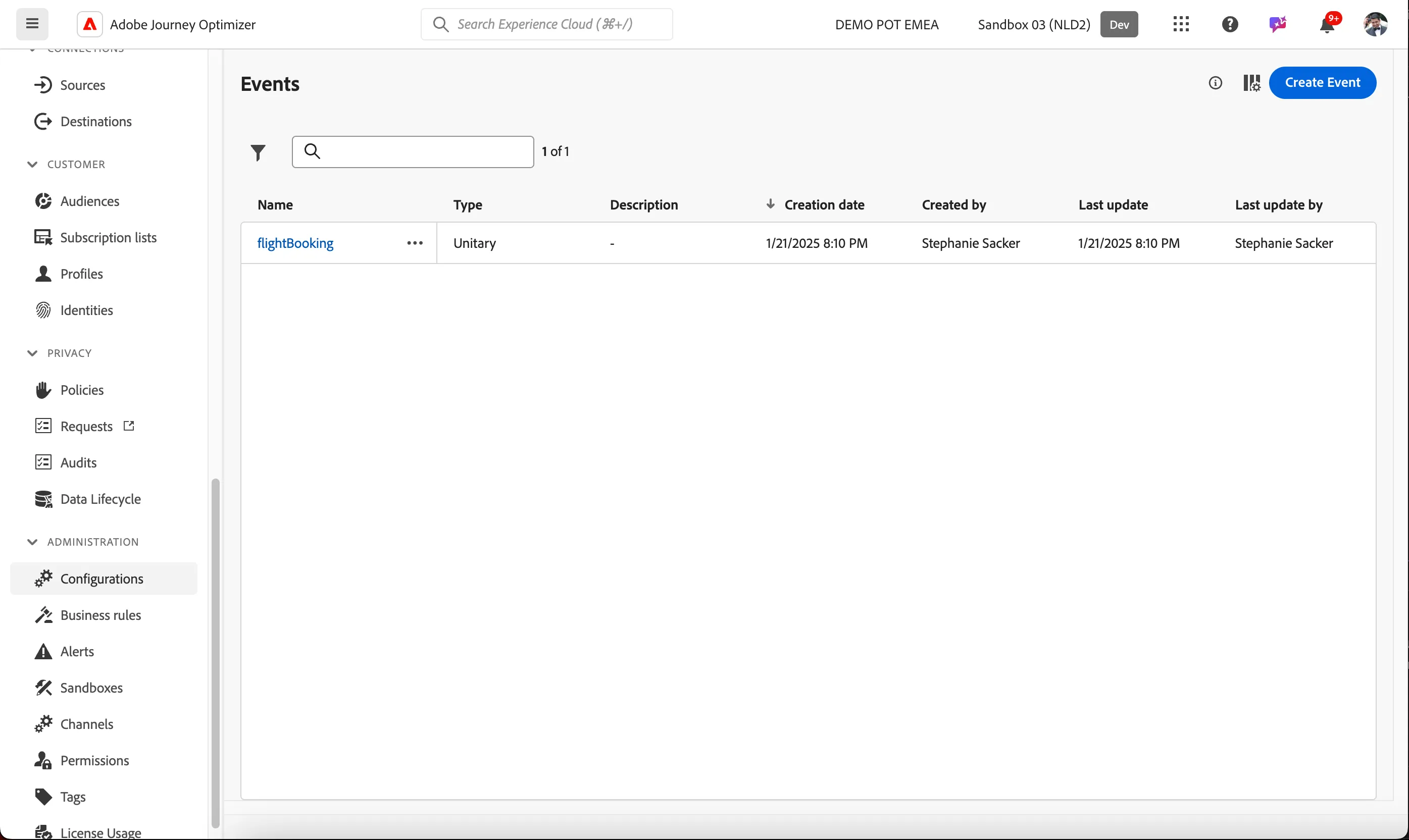Click the sidebar vertical scrollbar
1409x840 pixels.
215,653
